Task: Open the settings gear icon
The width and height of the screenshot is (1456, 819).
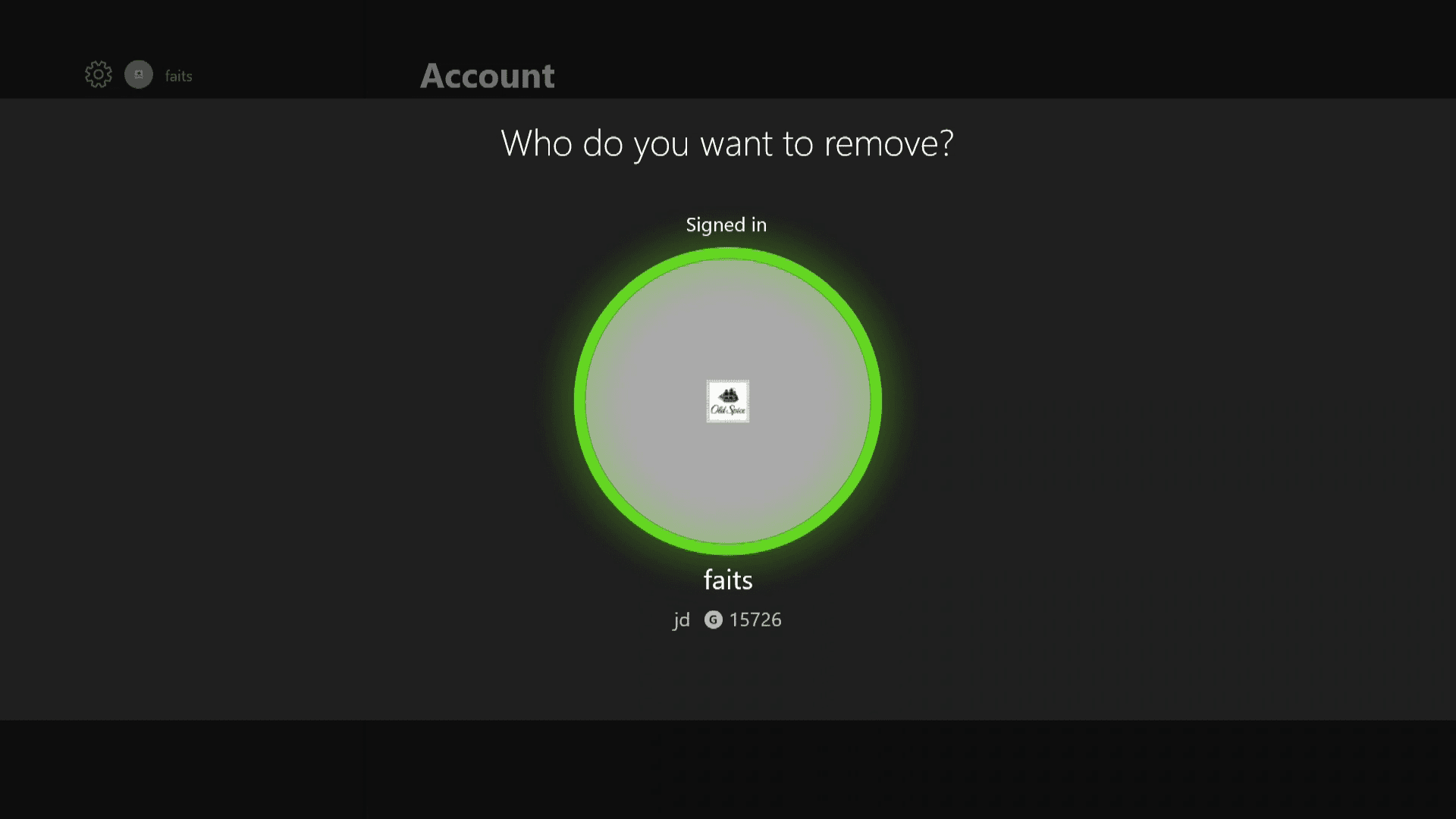Action: 99,74
